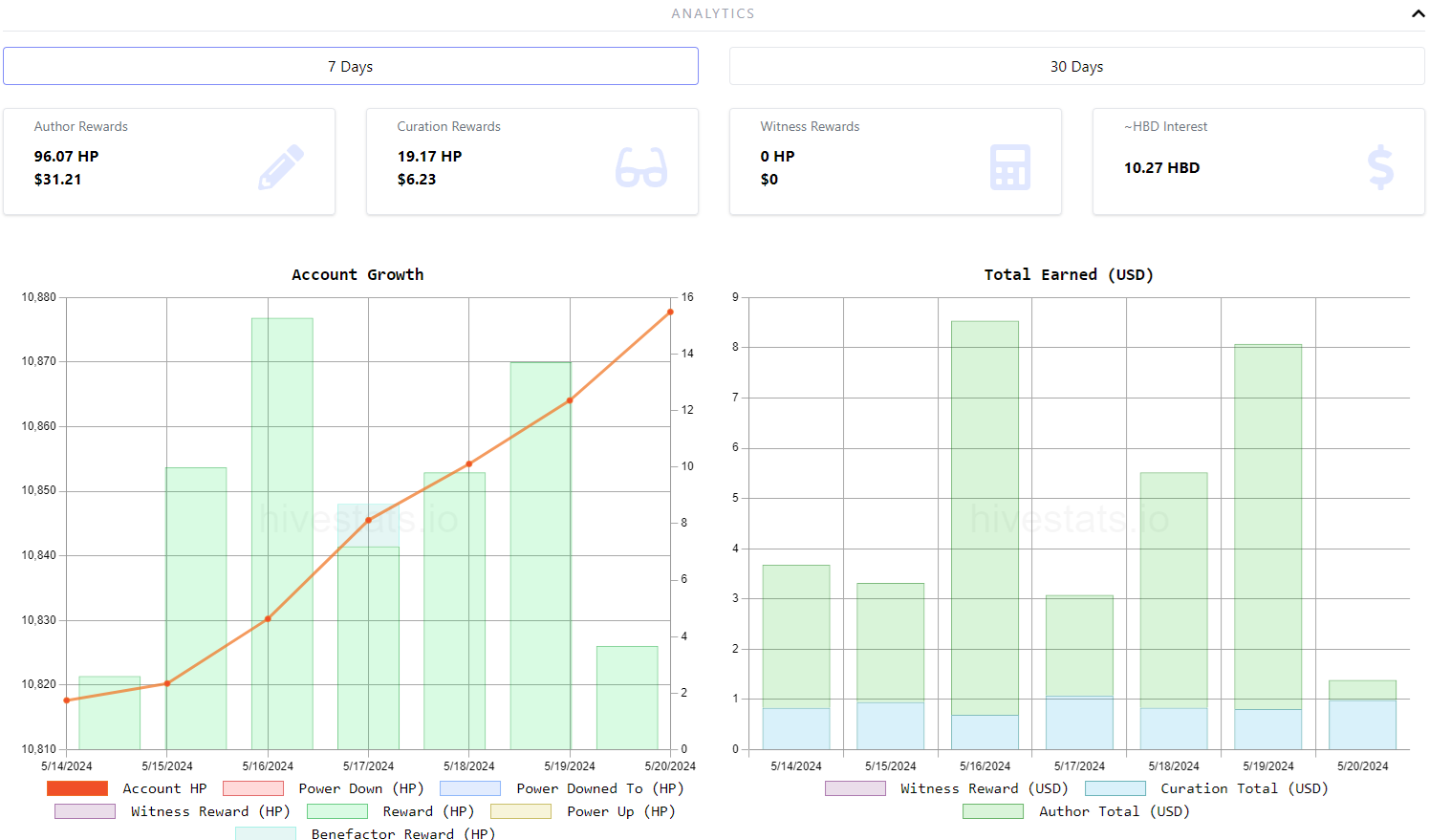The height and width of the screenshot is (840, 1429).
Task: Click the 5/18/2024 author bar in Total Earned
Action: pyautogui.click(x=1174, y=590)
